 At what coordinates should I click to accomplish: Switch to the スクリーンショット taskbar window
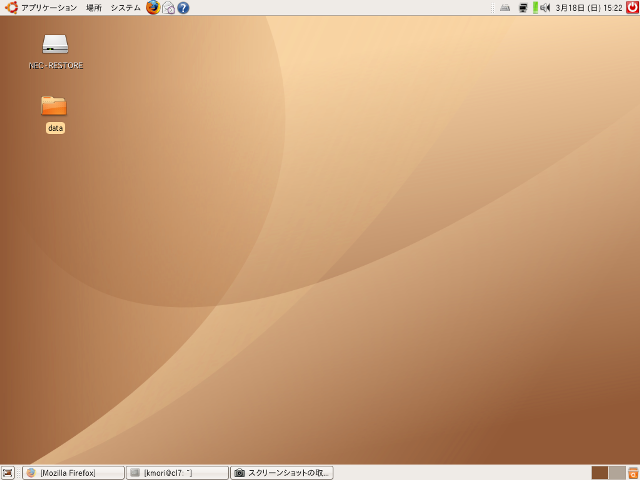tap(282, 472)
